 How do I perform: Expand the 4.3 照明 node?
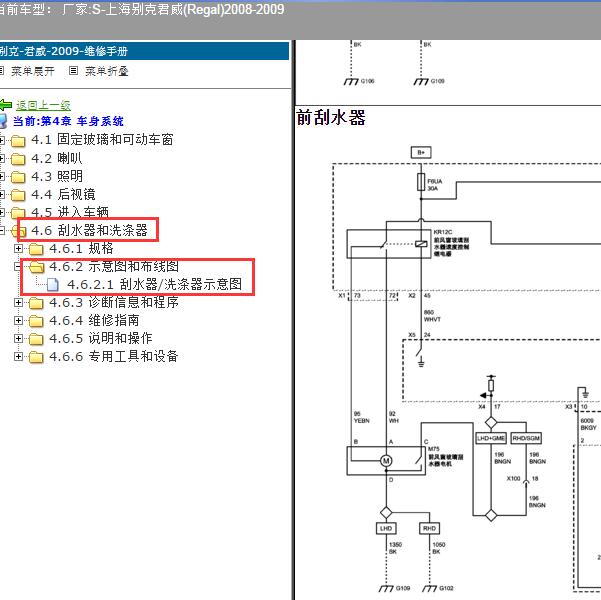click(x=2, y=176)
